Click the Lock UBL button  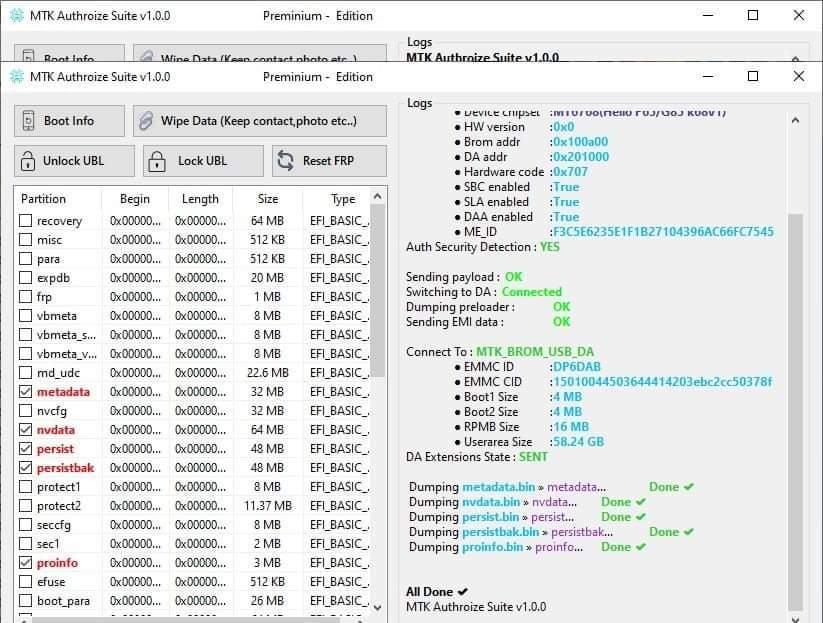click(203, 161)
